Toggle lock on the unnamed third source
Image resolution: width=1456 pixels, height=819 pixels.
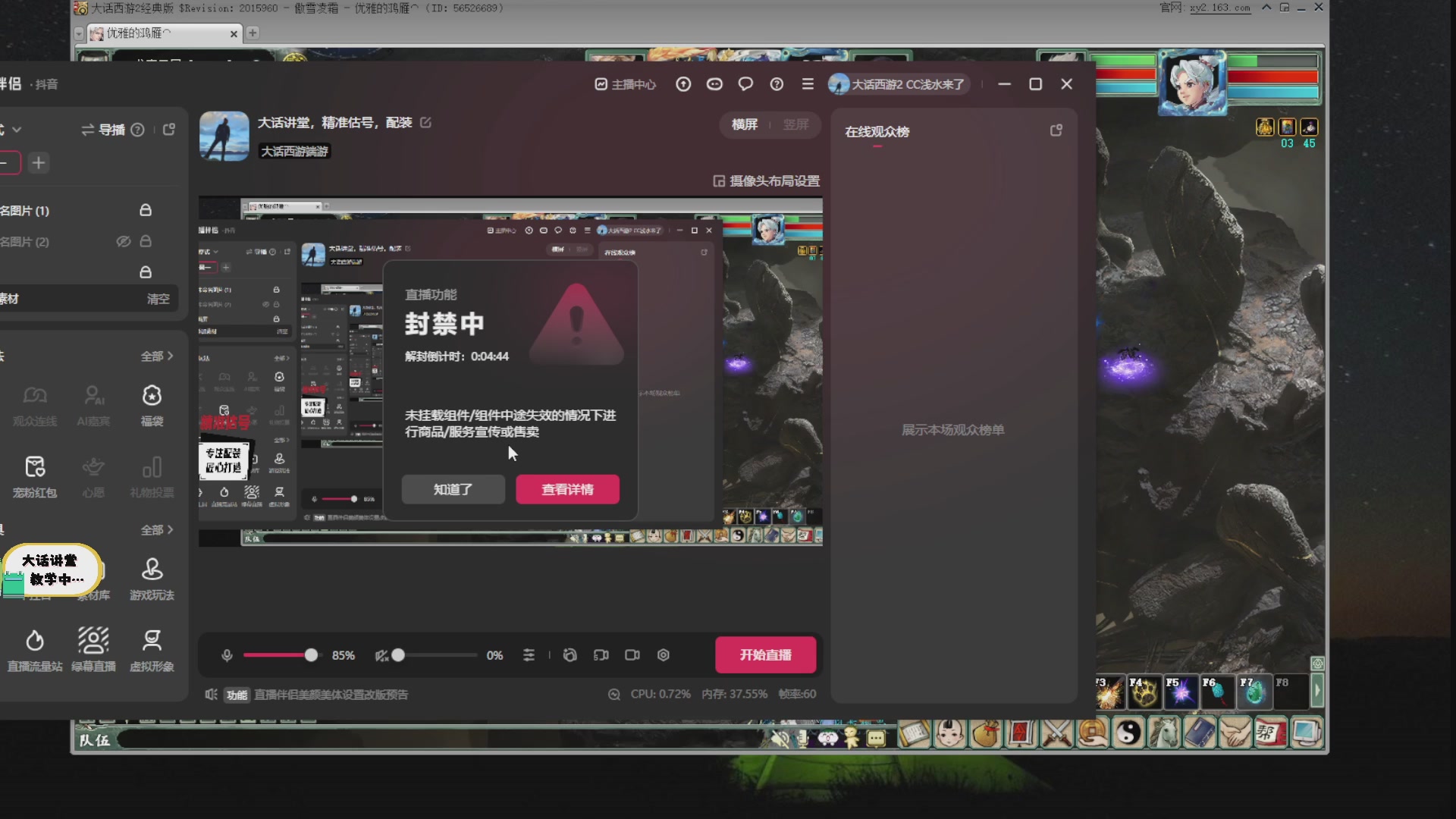tap(146, 272)
